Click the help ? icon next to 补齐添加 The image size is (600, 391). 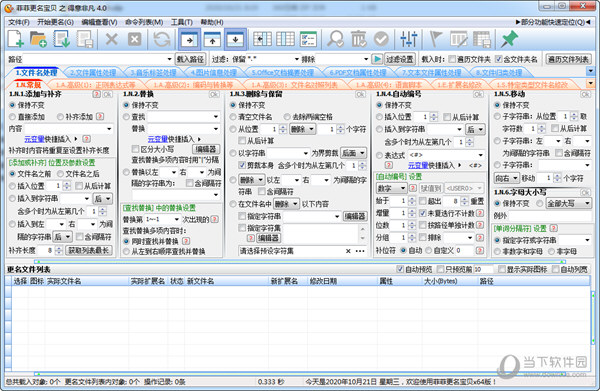click(x=100, y=117)
